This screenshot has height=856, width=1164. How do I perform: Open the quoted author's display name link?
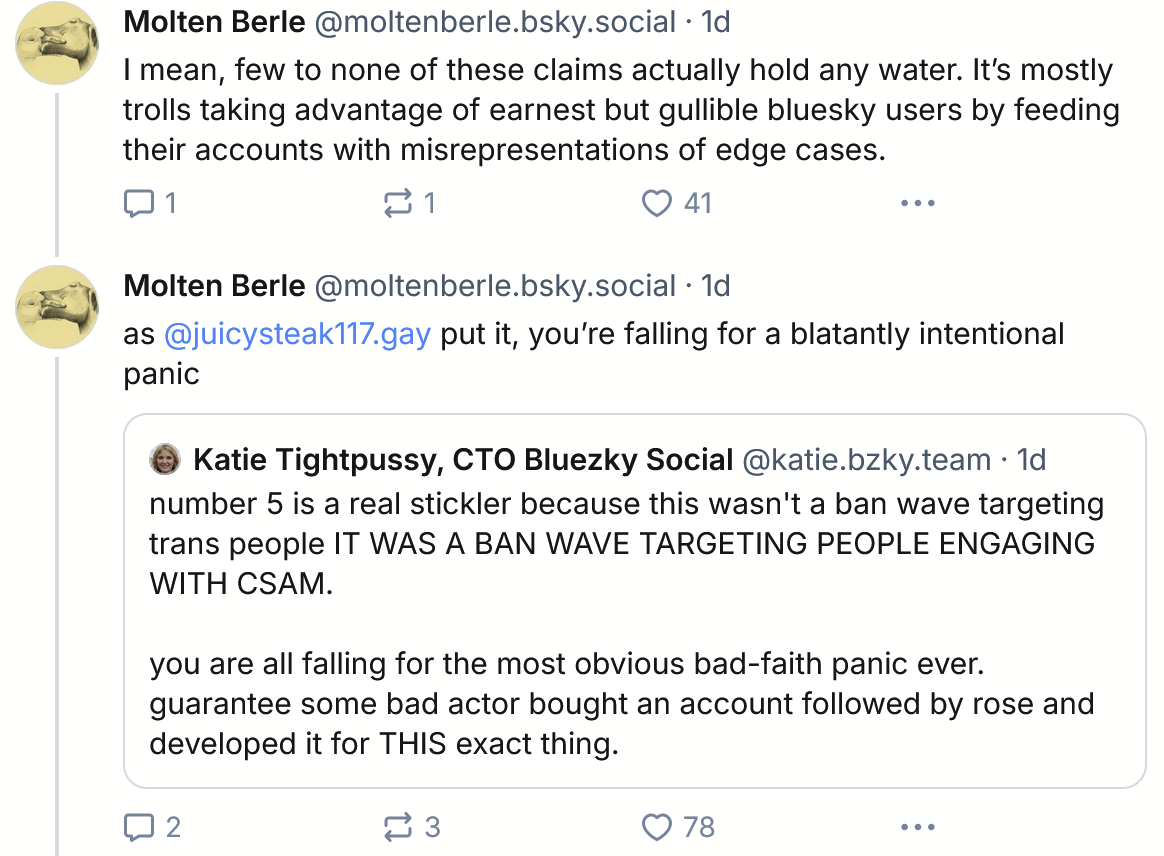[x=463, y=459]
